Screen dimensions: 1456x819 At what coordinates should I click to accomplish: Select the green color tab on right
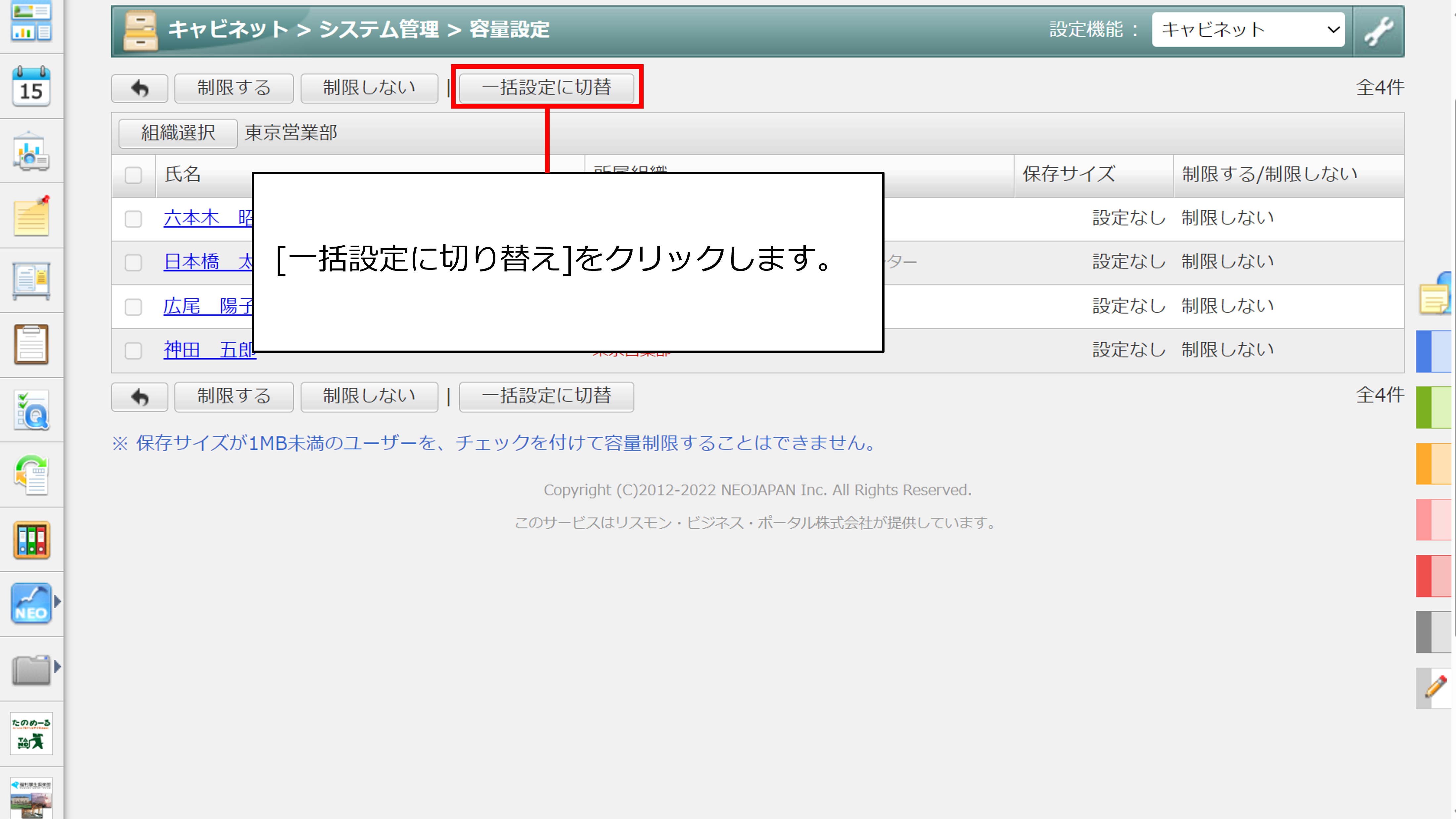(1433, 407)
